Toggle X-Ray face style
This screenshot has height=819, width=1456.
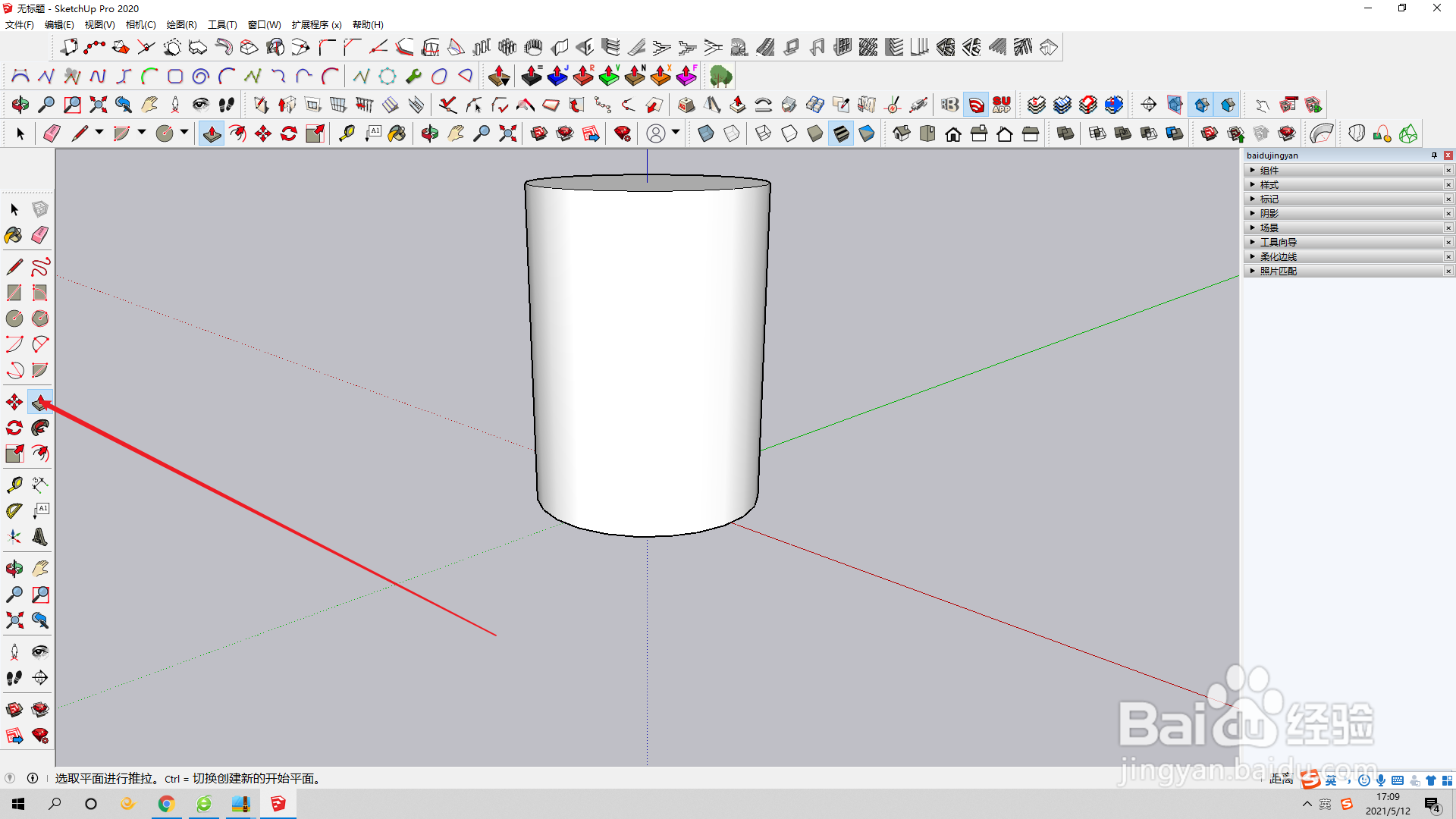(x=706, y=133)
